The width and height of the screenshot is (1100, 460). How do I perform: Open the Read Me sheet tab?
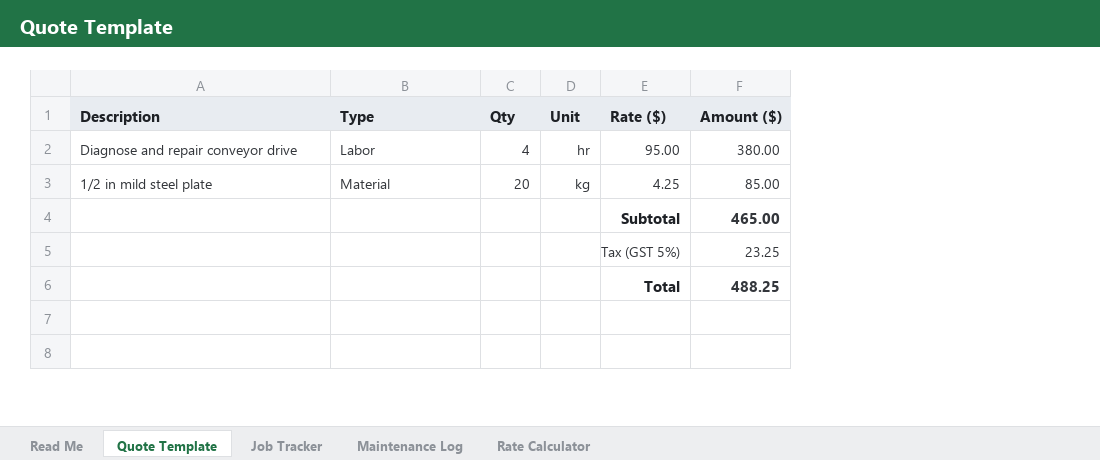56,446
